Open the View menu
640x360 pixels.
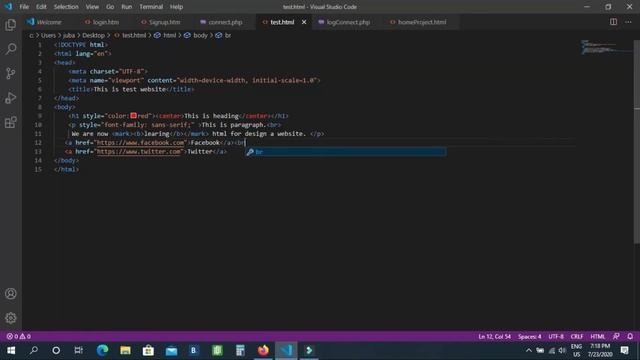pos(92,7)
